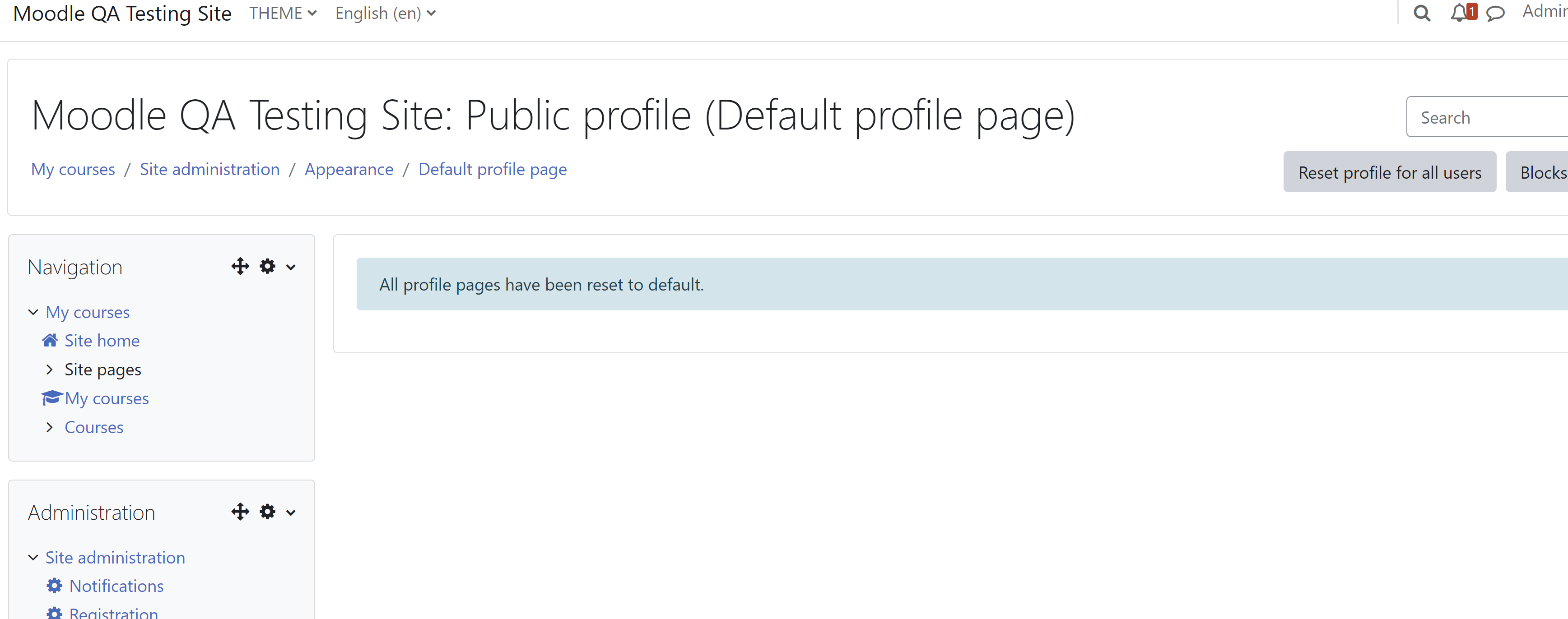The height and width of the screenshot is (619, 1568).
Task: Open Site administration link in Administration block
Action: (x=115, y=557)
